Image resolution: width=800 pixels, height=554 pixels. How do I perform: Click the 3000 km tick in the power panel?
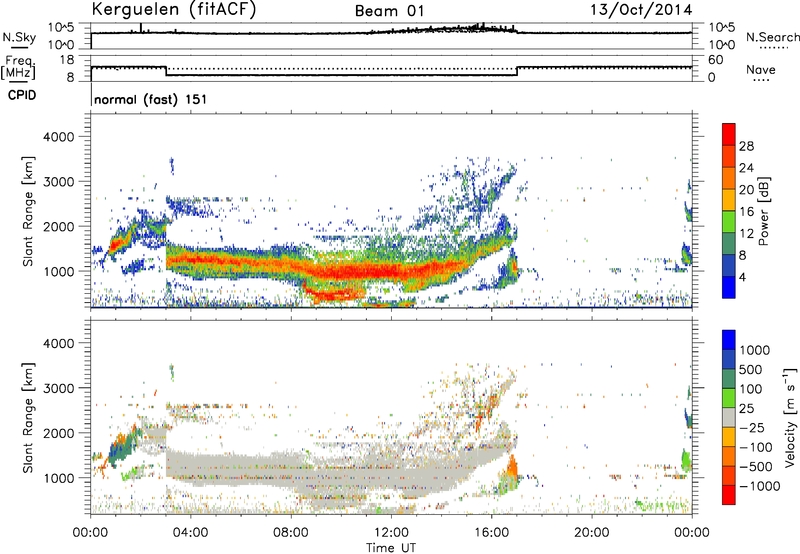(58, 182)
